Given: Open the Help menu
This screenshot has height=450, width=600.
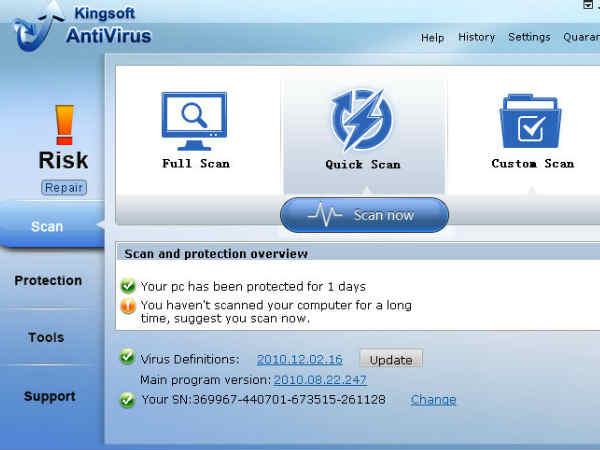Looking at the screenshot, I should point(432,38).
